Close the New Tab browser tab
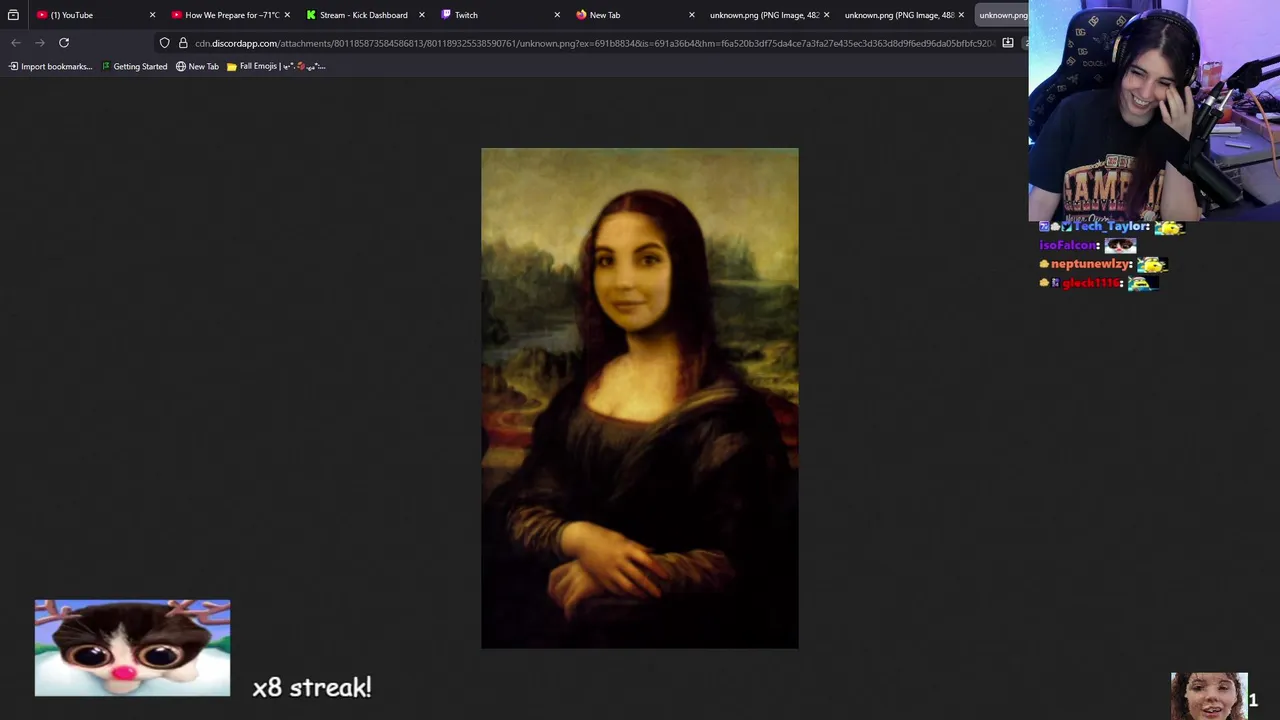The height and width of the screenshot is (720, 1280). [691, 15]
